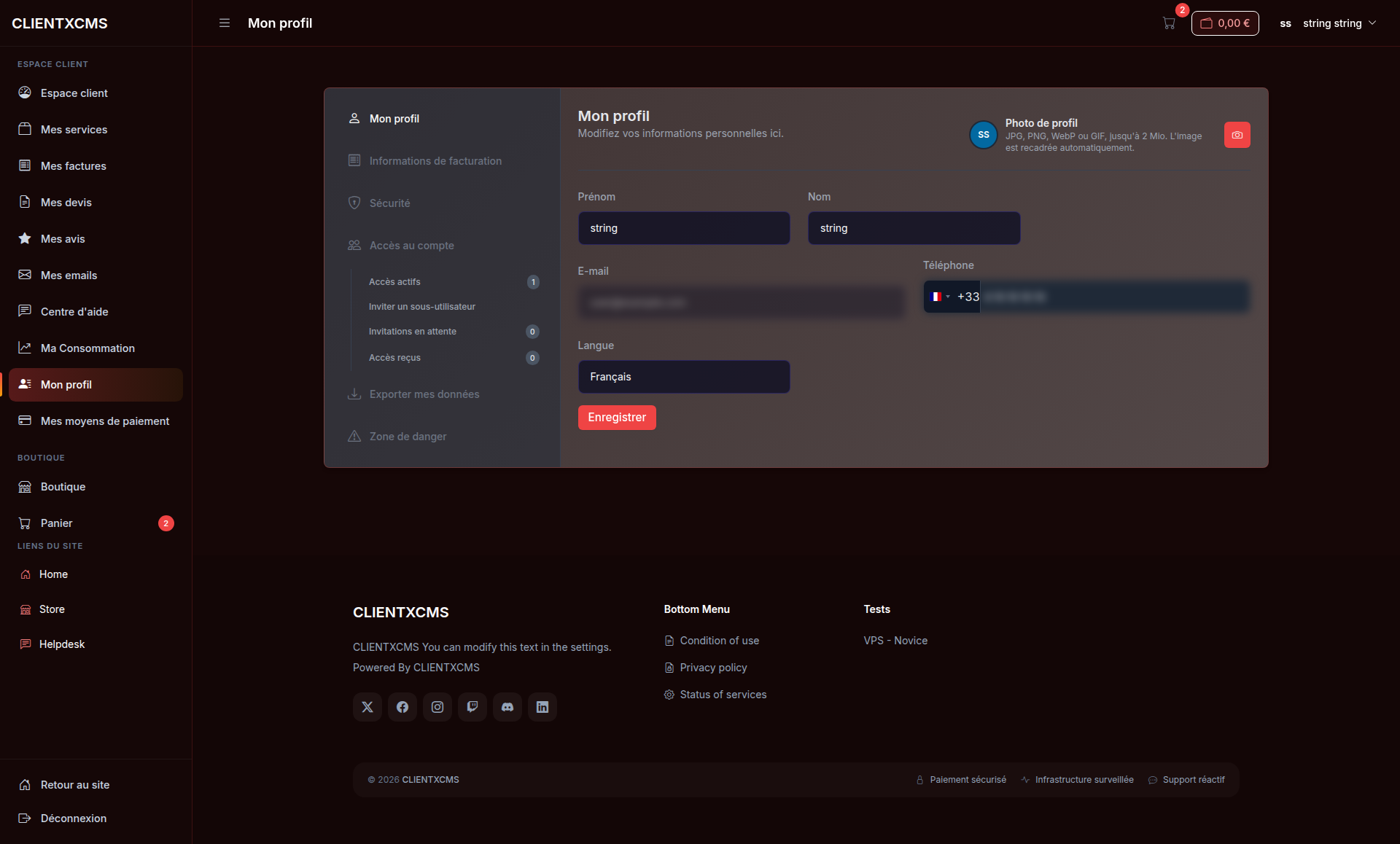This screenshot has height=844, width=1400.
Task: Choose Inviter un sous-utilisateur
Action: [453, 307]
